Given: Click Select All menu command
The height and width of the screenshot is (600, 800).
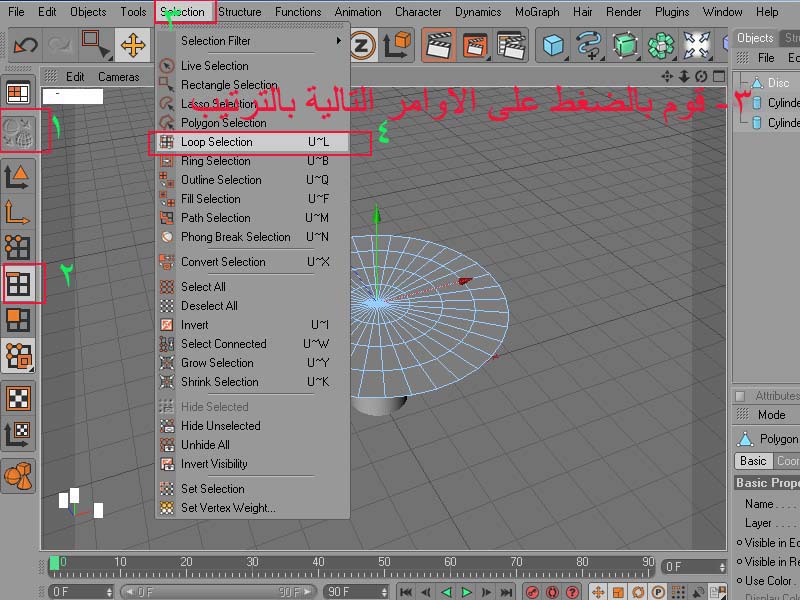Looking at the screenshot, I should pos(254,287).
